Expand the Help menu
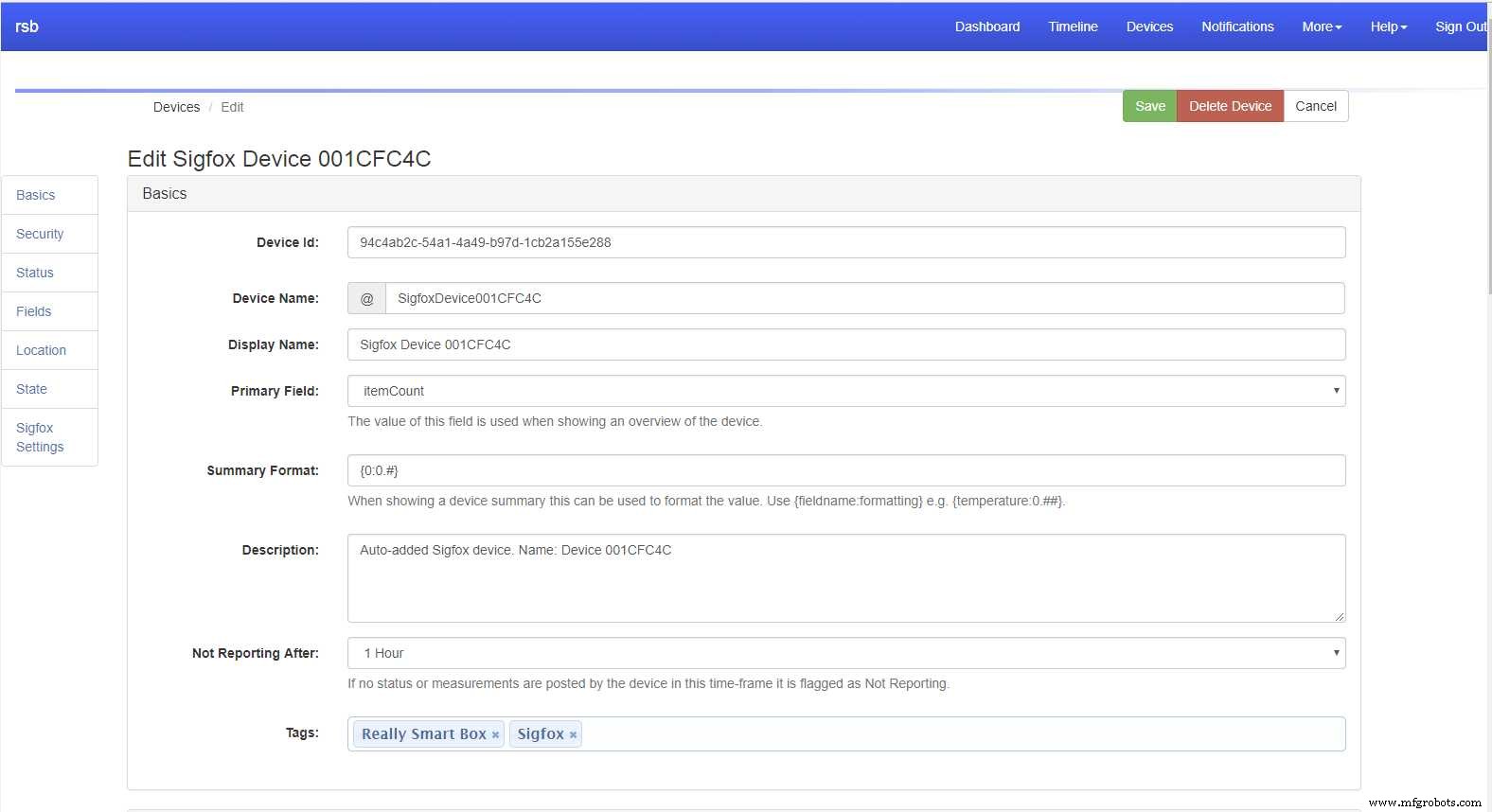The height and width of the screenshot is (812, 1492). pyautogui.click(x=1388, y=26)
